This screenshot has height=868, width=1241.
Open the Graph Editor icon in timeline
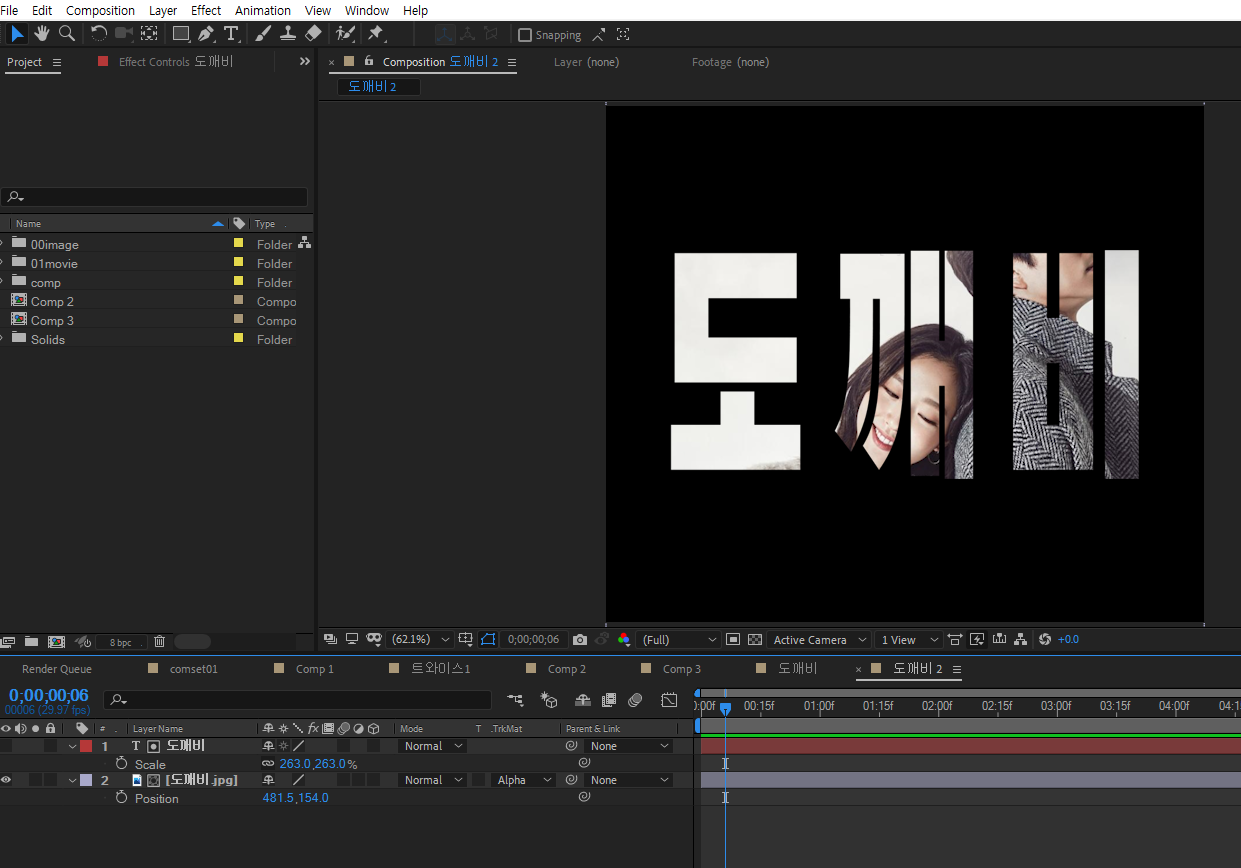[x=669, y=700]
